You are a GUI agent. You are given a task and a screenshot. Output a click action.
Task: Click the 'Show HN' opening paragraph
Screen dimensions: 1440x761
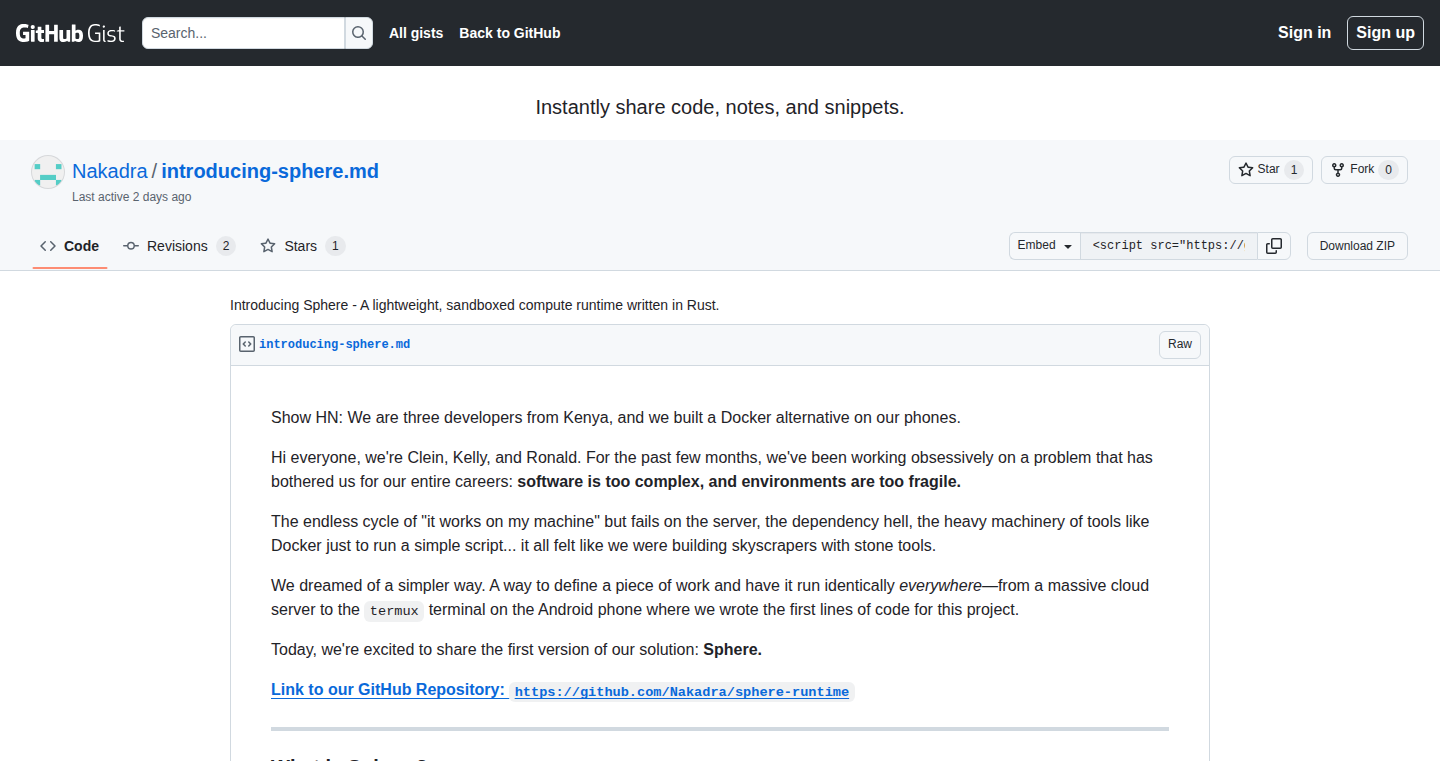616,418
